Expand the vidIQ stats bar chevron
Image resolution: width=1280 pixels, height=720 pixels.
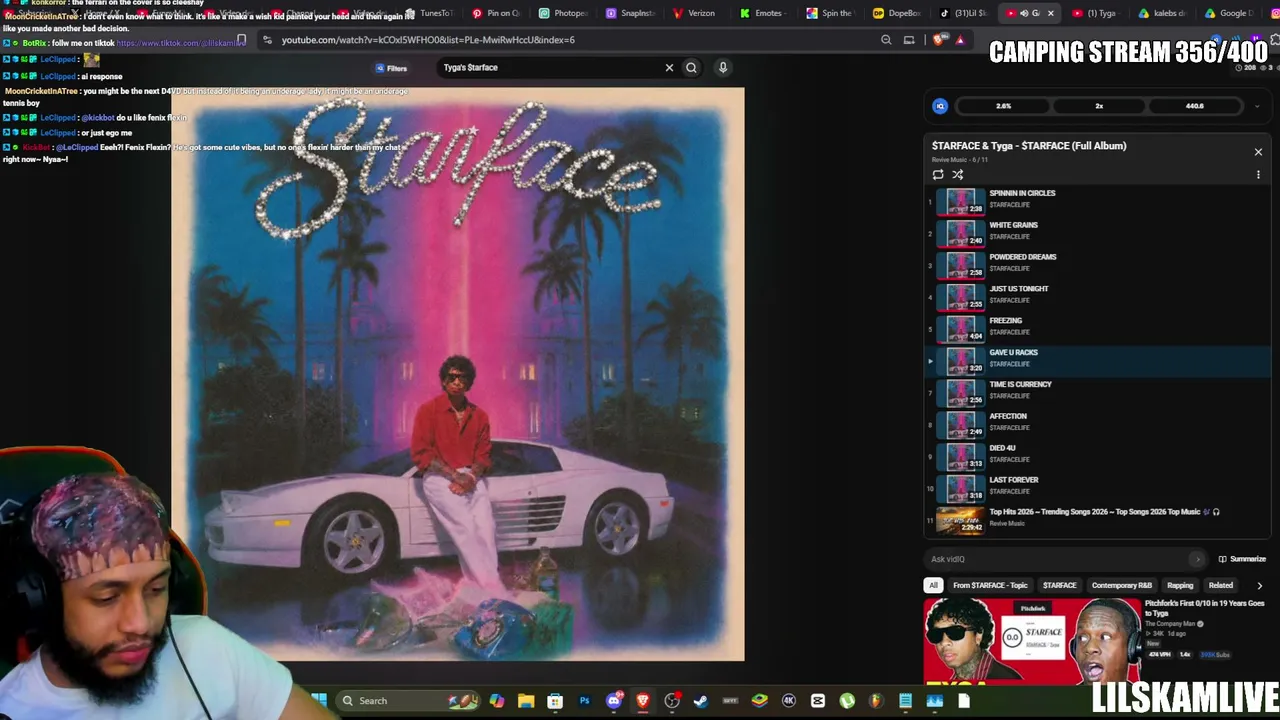pos(1257,106)
